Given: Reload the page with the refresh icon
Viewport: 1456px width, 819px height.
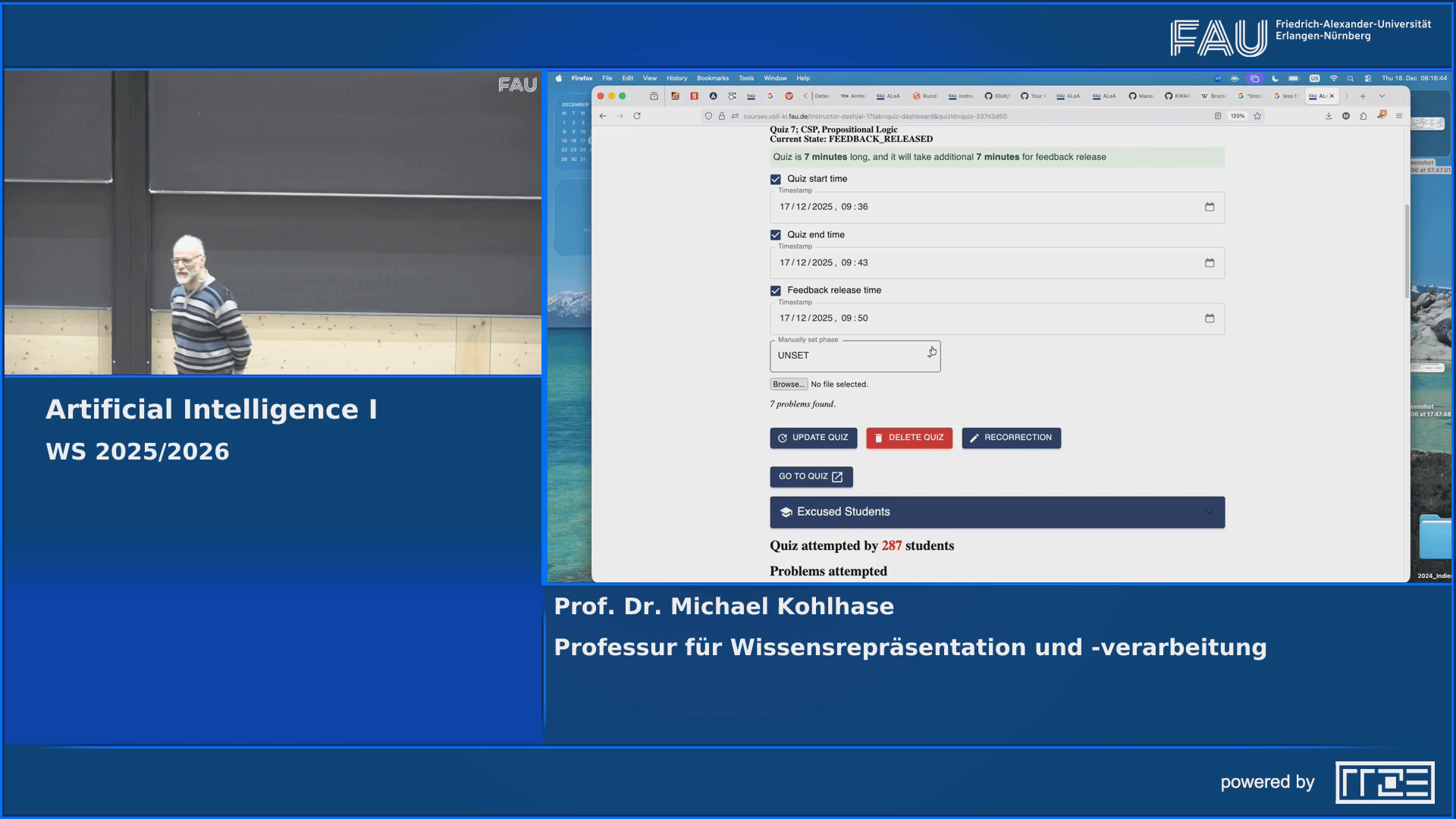Looking at the screenshot, I should [x=636, y=115].
